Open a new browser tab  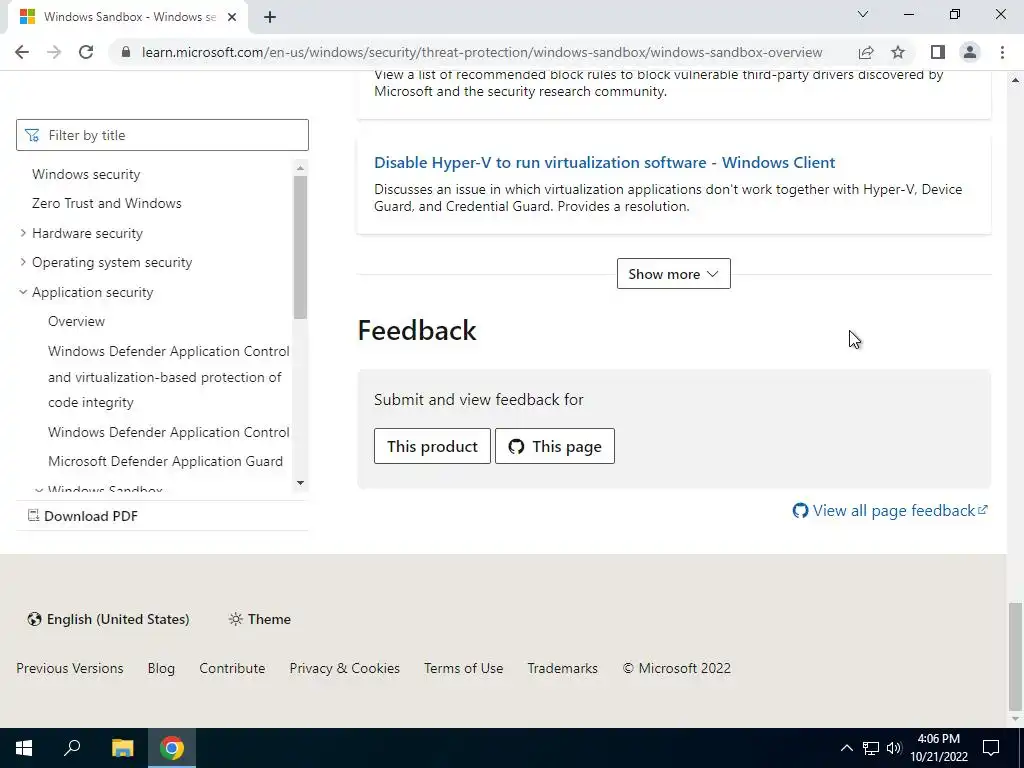270,17
